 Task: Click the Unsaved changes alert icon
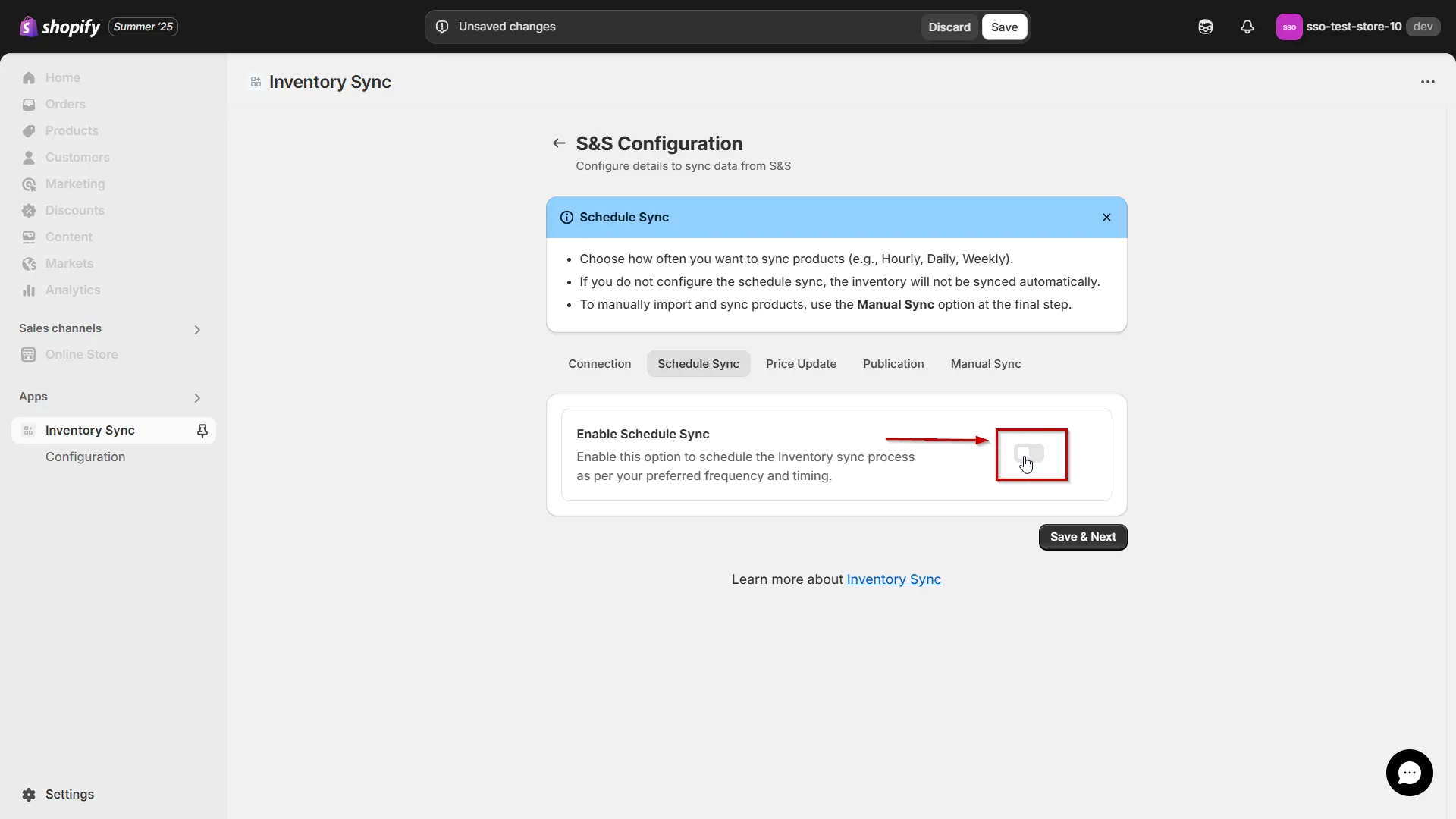[x=442, y=27]
